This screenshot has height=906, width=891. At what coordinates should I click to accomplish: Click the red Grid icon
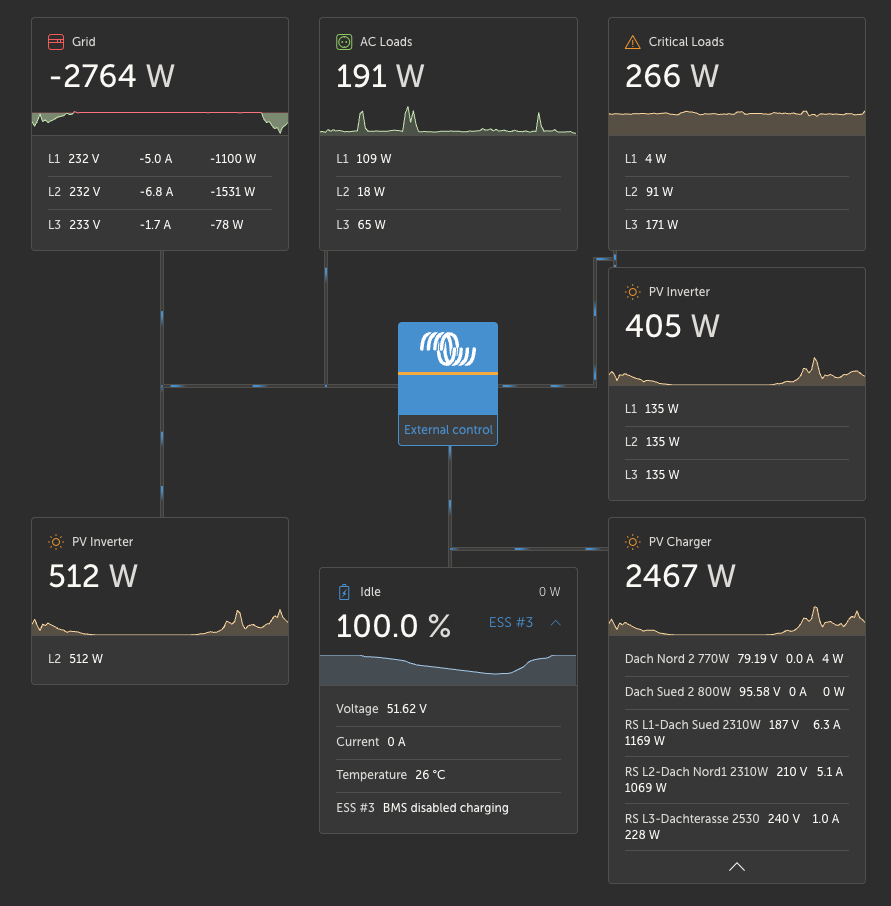[x=56, y=42]
